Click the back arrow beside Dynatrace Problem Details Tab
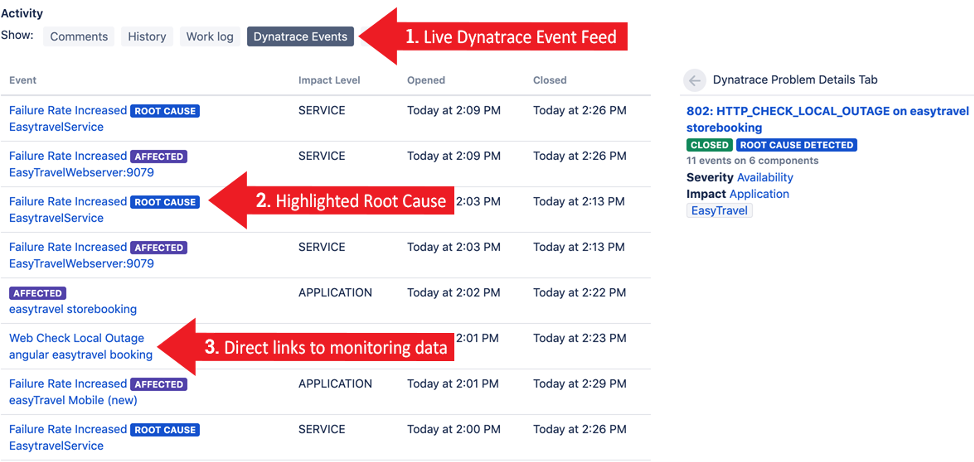 [694, 80]
